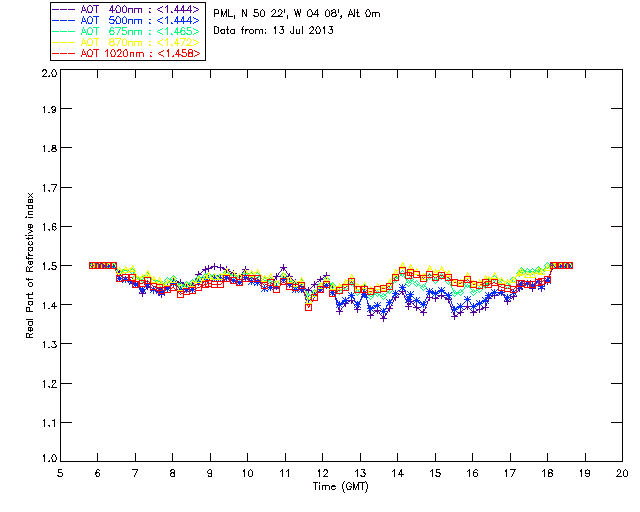Click the AOT 870nm legend entry
Image resolution: width=640 pixels, height=512 pixels.
(x=127, y=42)
